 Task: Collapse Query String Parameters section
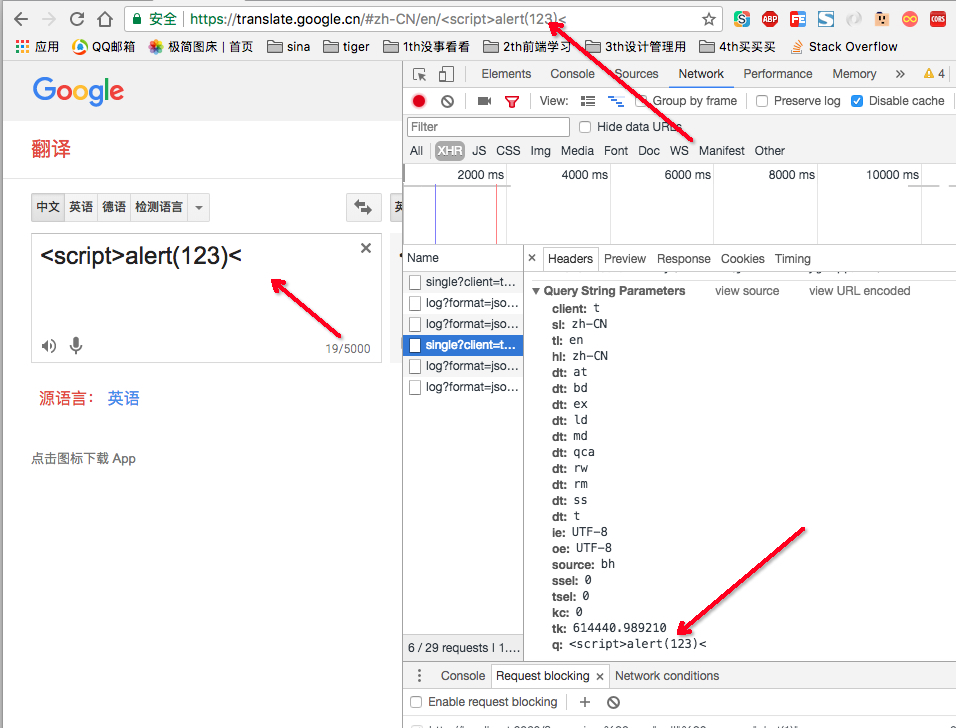(536, 291)
